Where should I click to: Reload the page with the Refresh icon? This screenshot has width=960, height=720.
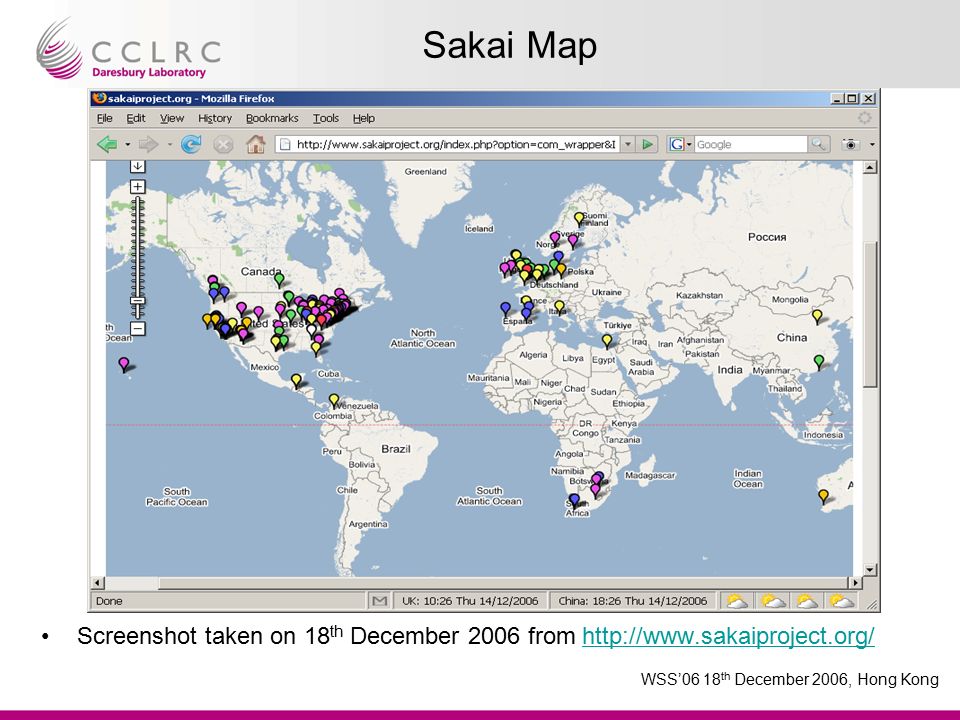(191, 144)
